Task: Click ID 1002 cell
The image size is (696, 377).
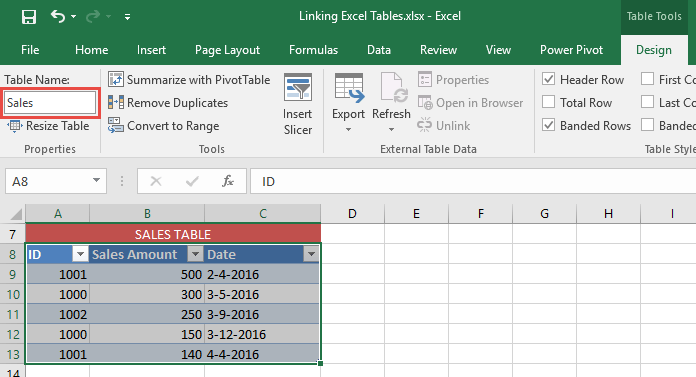Action: [x=58, y=314]
